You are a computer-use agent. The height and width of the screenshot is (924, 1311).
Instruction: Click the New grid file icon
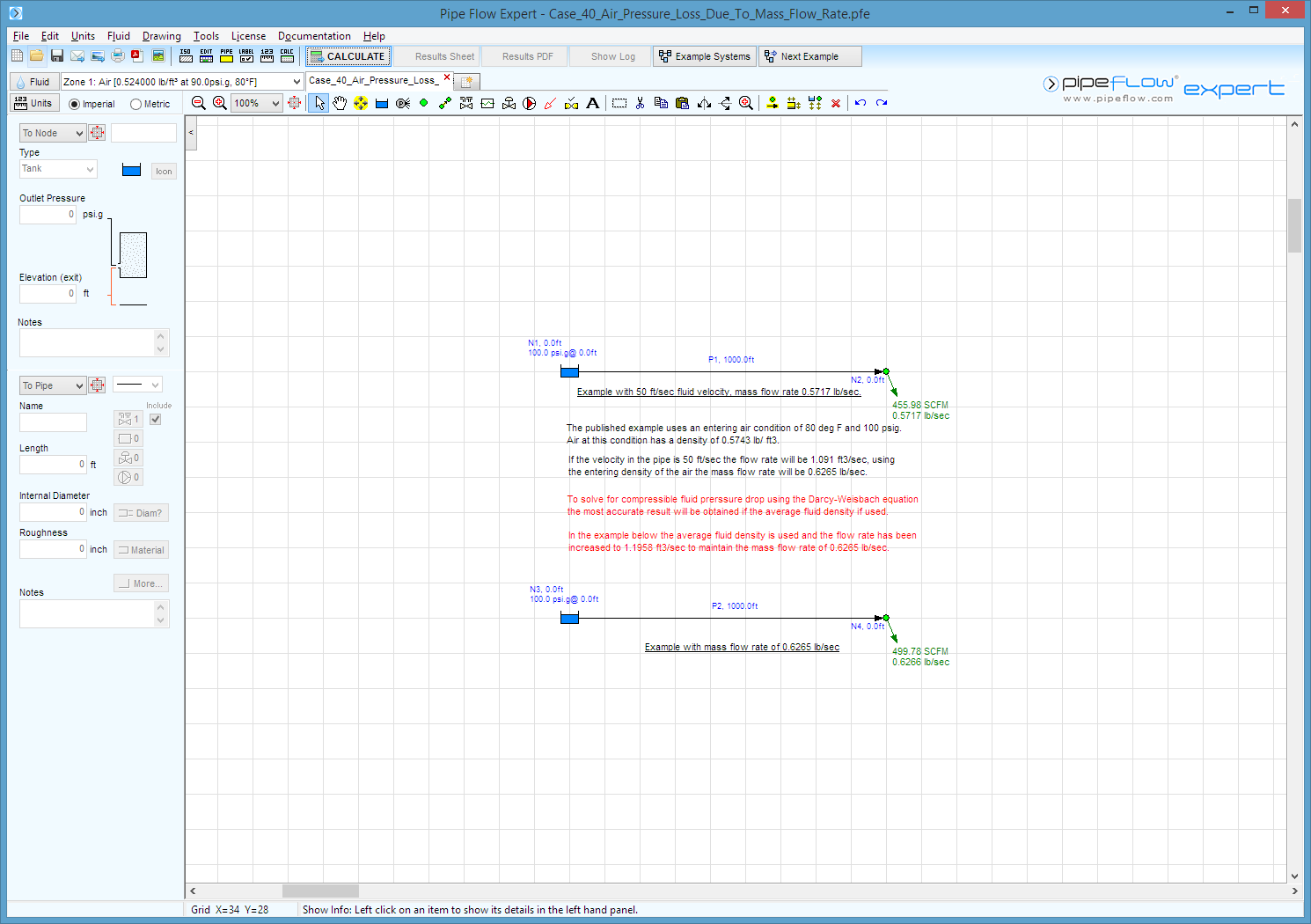click(17, 56)
